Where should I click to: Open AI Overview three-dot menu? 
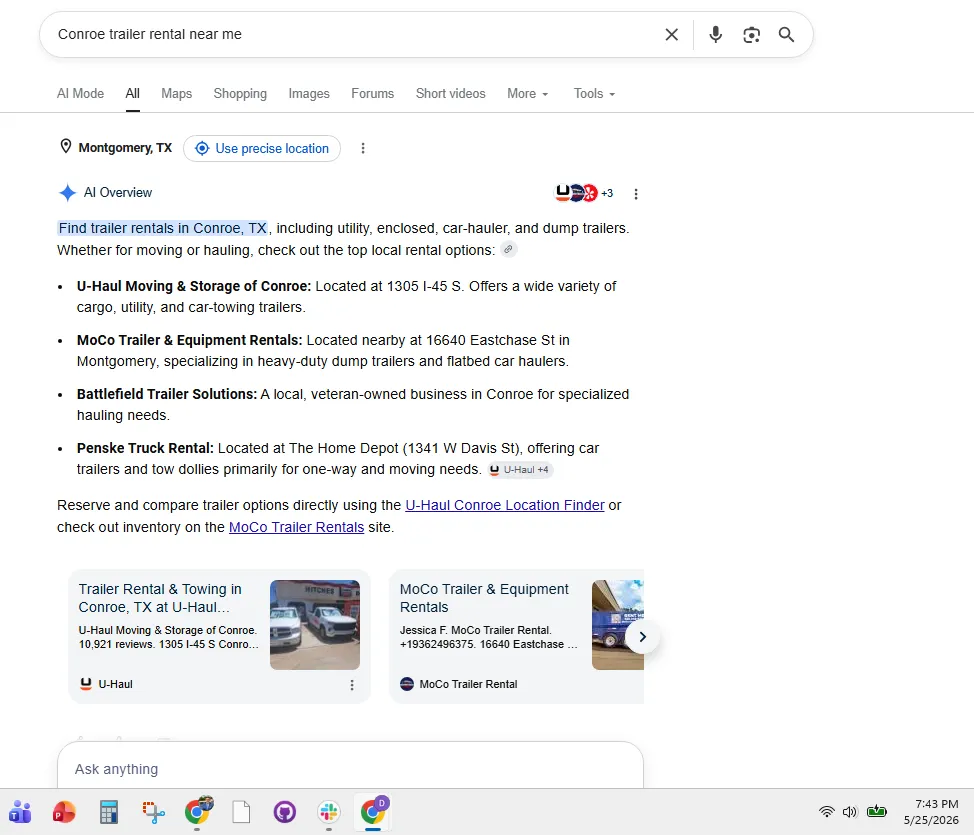coord(635,194)
